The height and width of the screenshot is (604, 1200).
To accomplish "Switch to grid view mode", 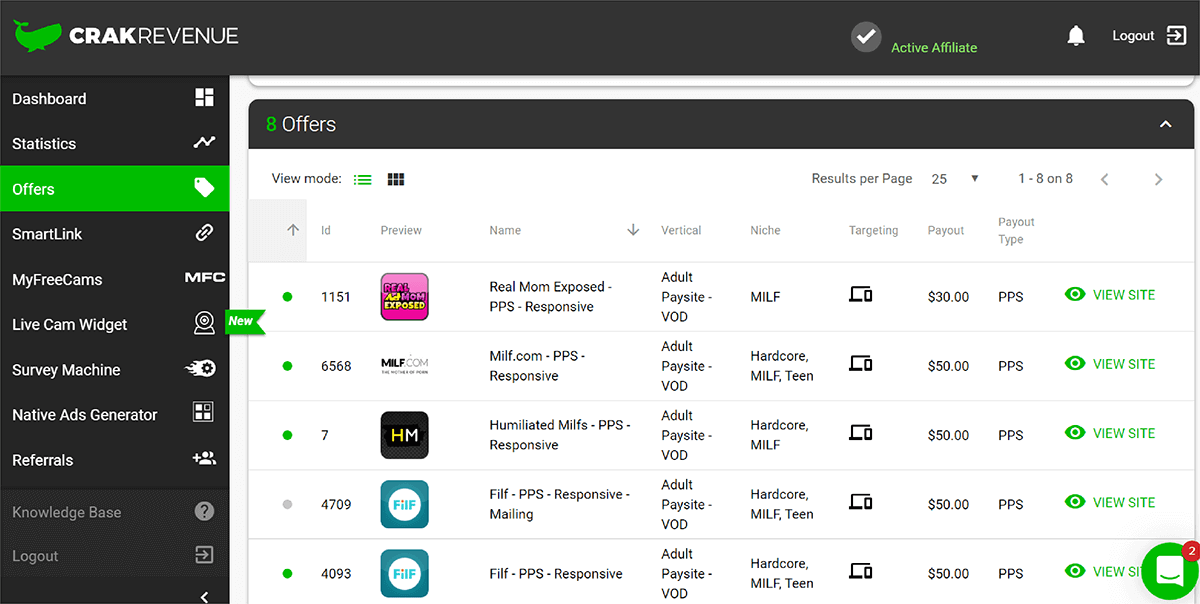I will coord(396,179).
